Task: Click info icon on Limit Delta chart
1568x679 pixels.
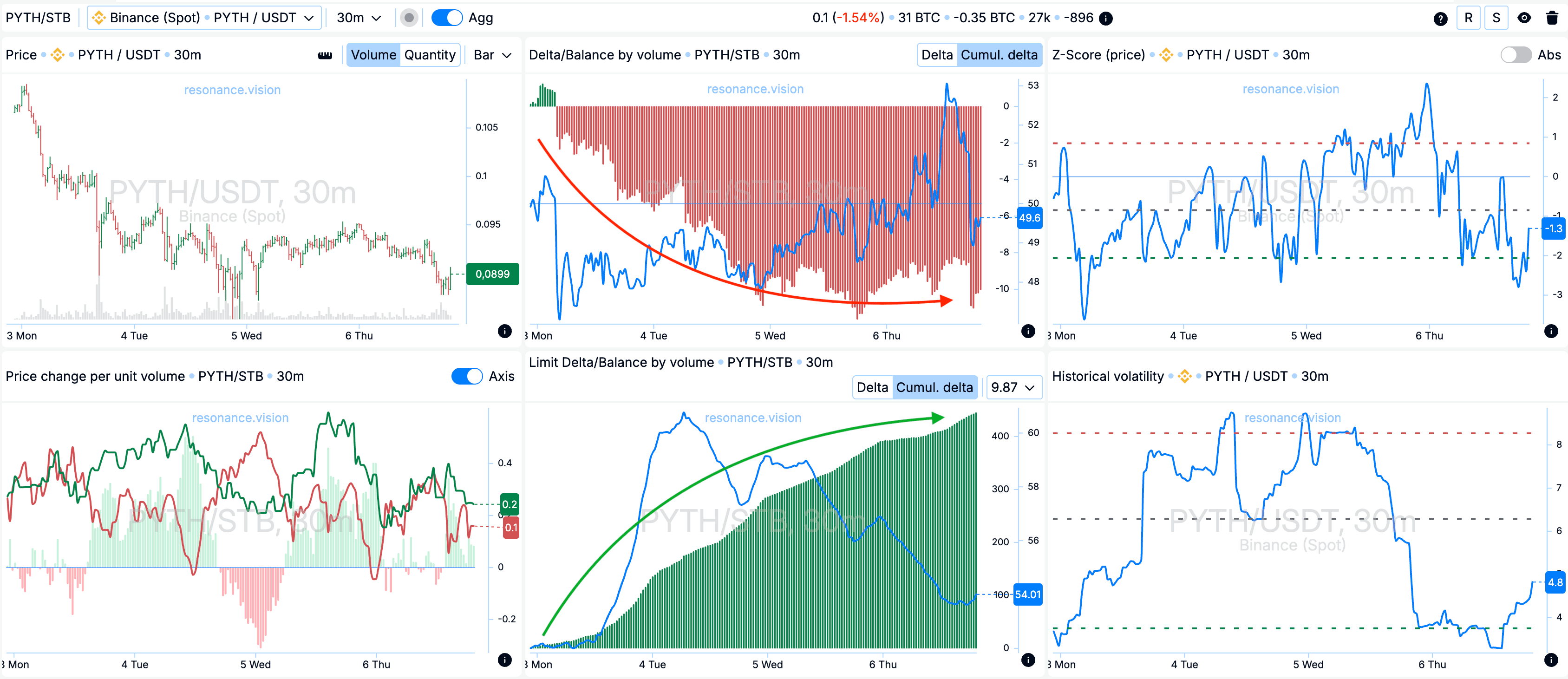Action: pyautogui.click(x=1028, y=659)
